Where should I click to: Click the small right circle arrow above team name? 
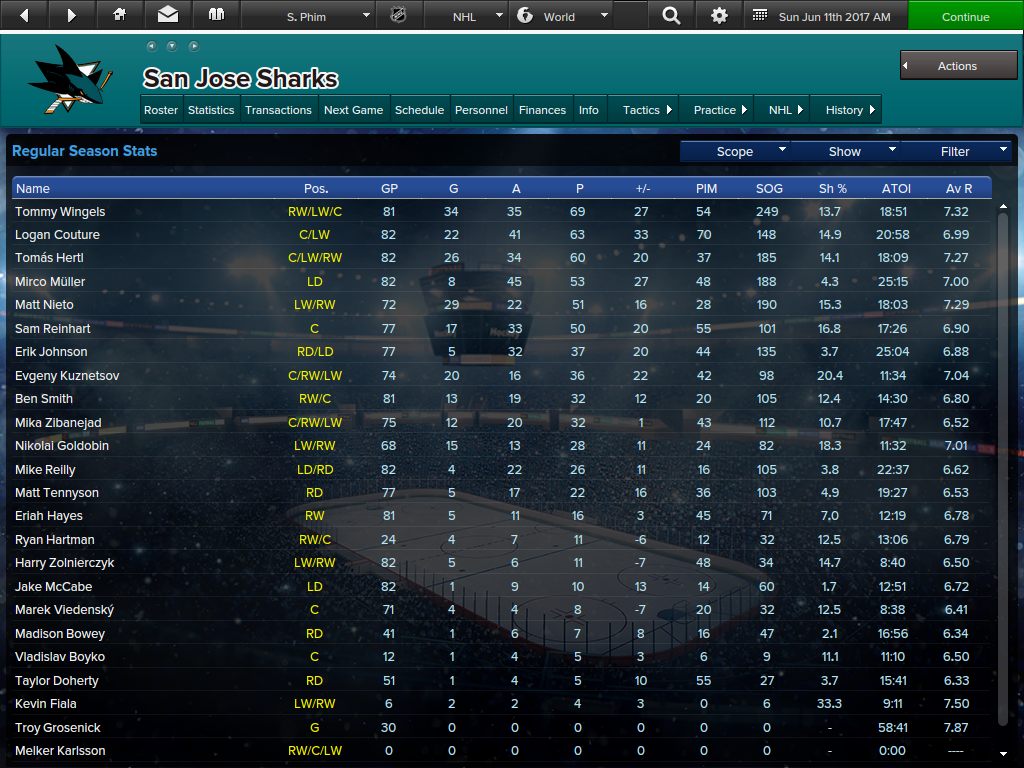[x=193, y=46]
